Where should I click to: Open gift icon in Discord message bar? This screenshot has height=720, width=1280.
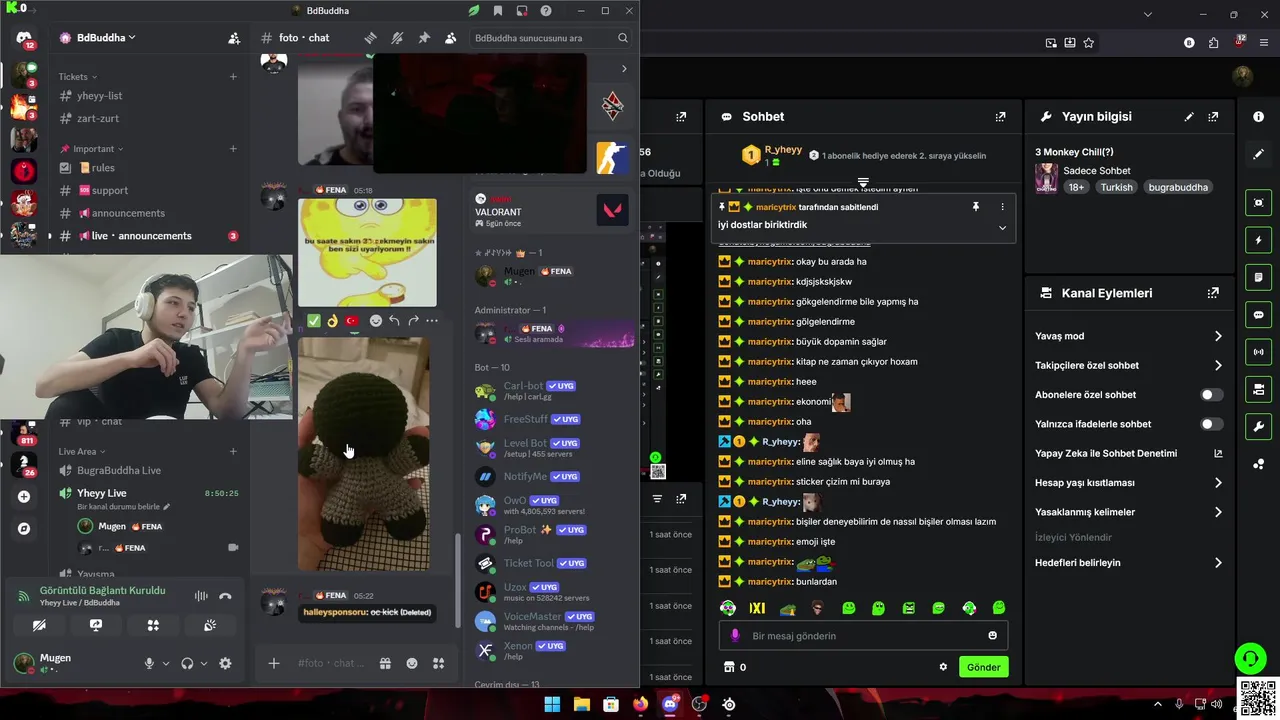coord(385,663)
